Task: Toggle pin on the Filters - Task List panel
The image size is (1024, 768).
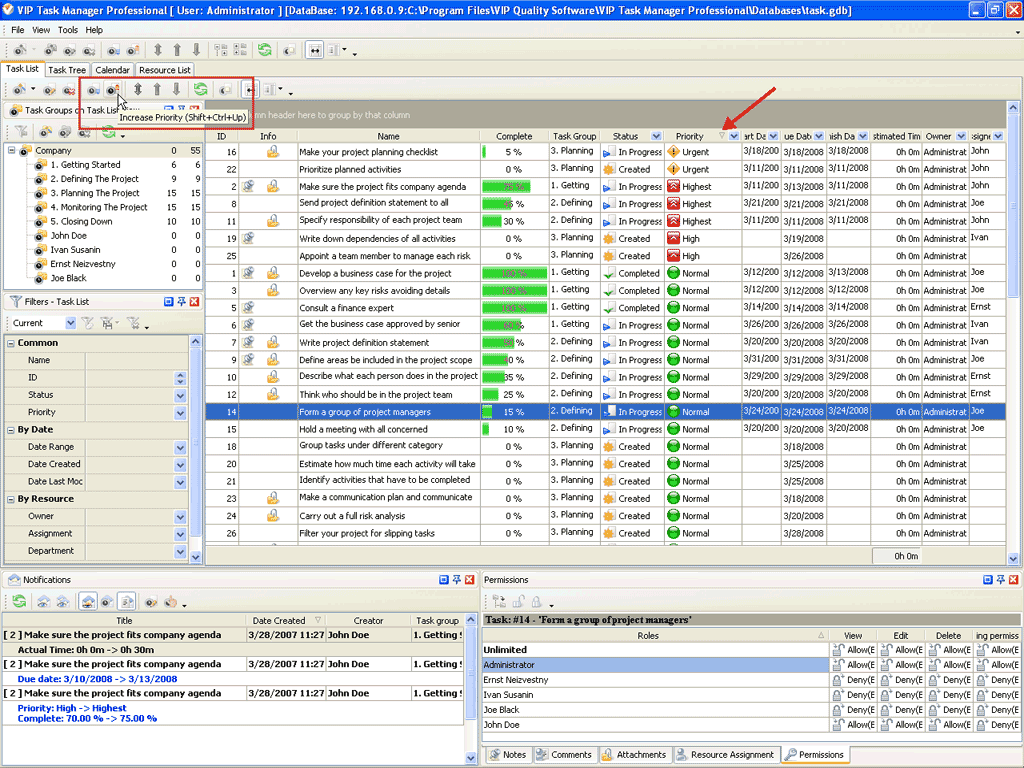Action: click(182, 302)
